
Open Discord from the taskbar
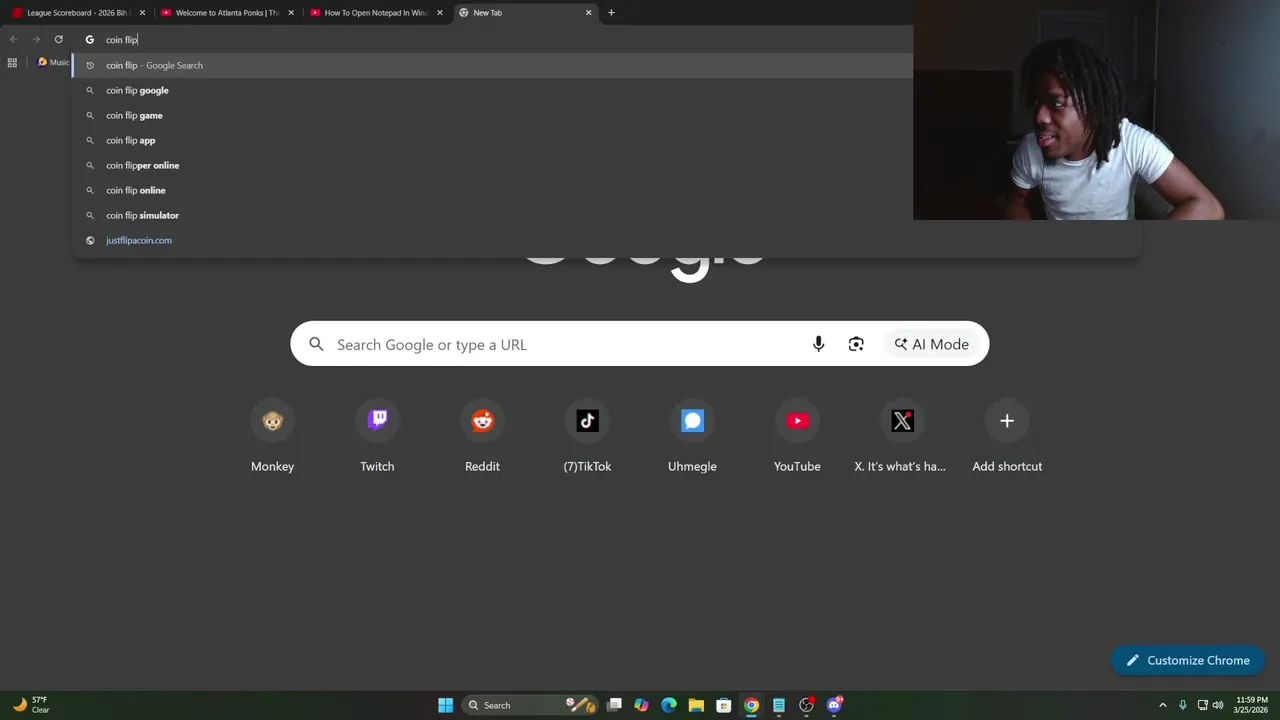(834, 705)
